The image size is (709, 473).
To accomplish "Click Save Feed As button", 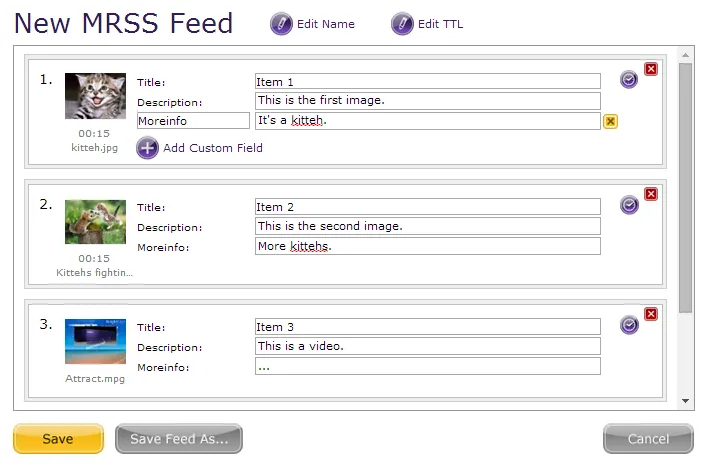I will pyautogui.click(x=179, y=439).
